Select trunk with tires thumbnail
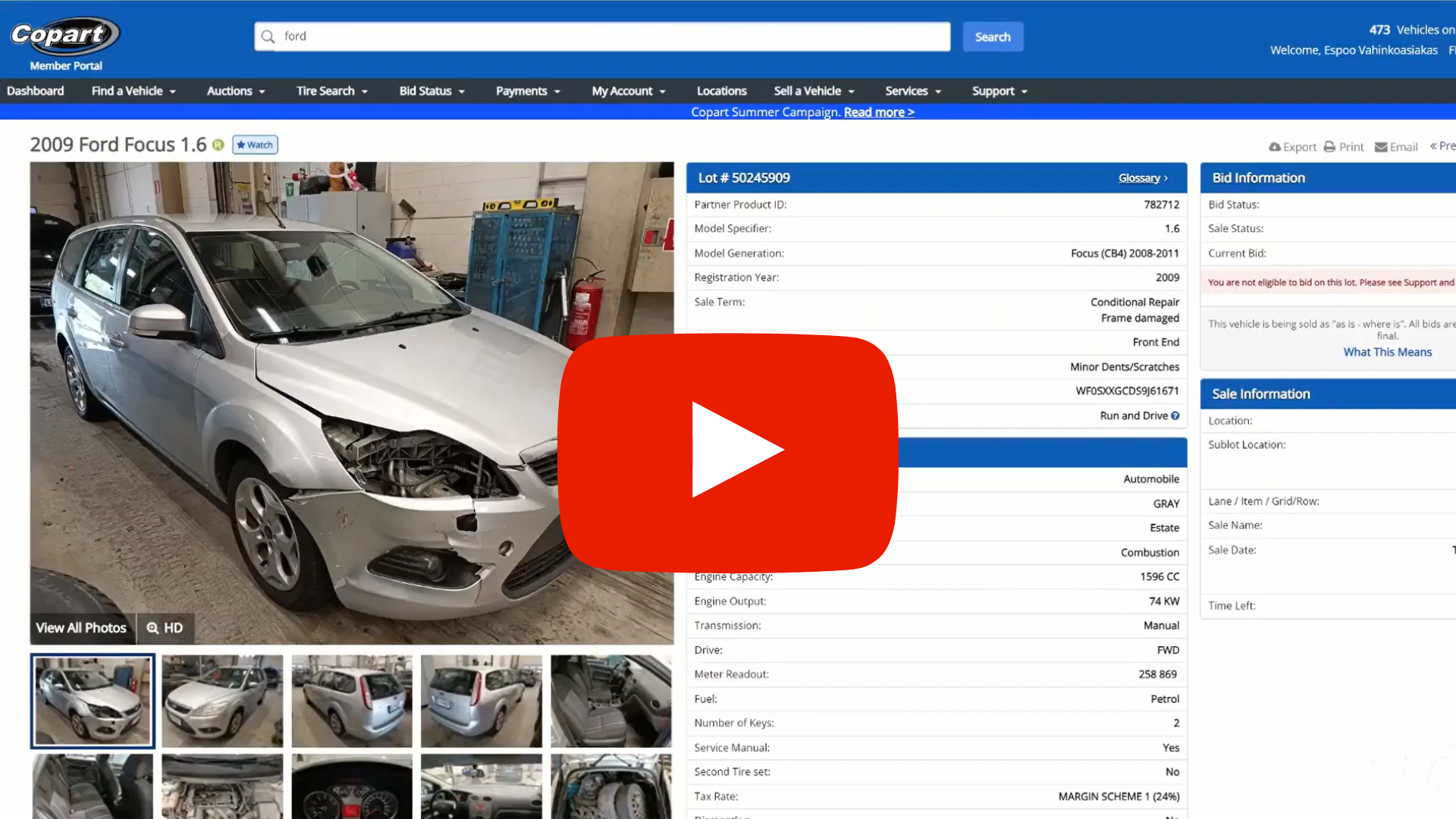Screen dimensions: 1456x819 (611, 786)
